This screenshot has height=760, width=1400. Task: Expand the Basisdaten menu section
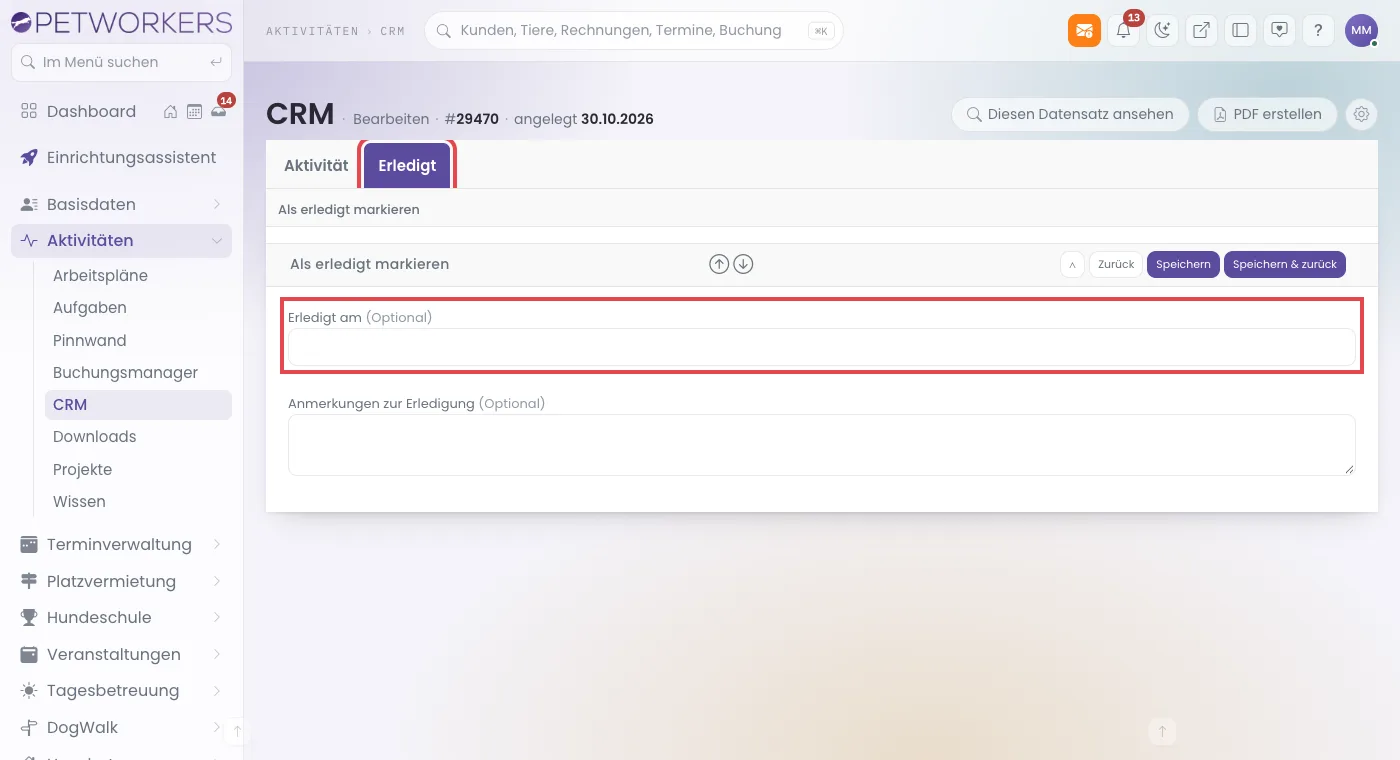pos(121,204)
